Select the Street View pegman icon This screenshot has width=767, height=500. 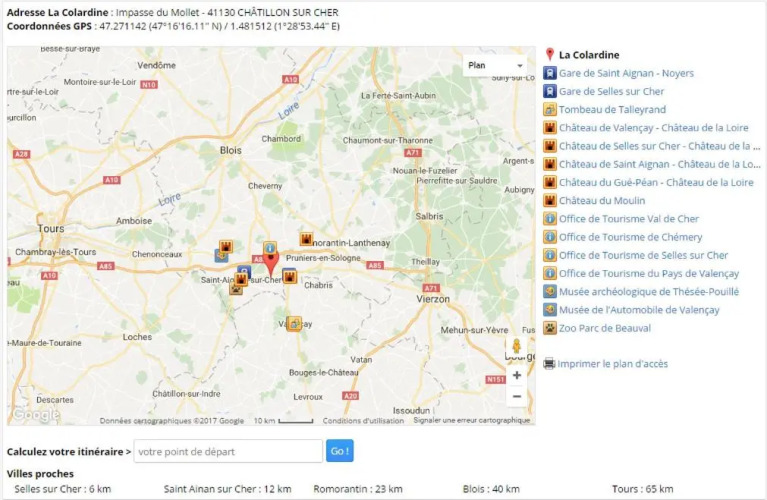point(515,345)
